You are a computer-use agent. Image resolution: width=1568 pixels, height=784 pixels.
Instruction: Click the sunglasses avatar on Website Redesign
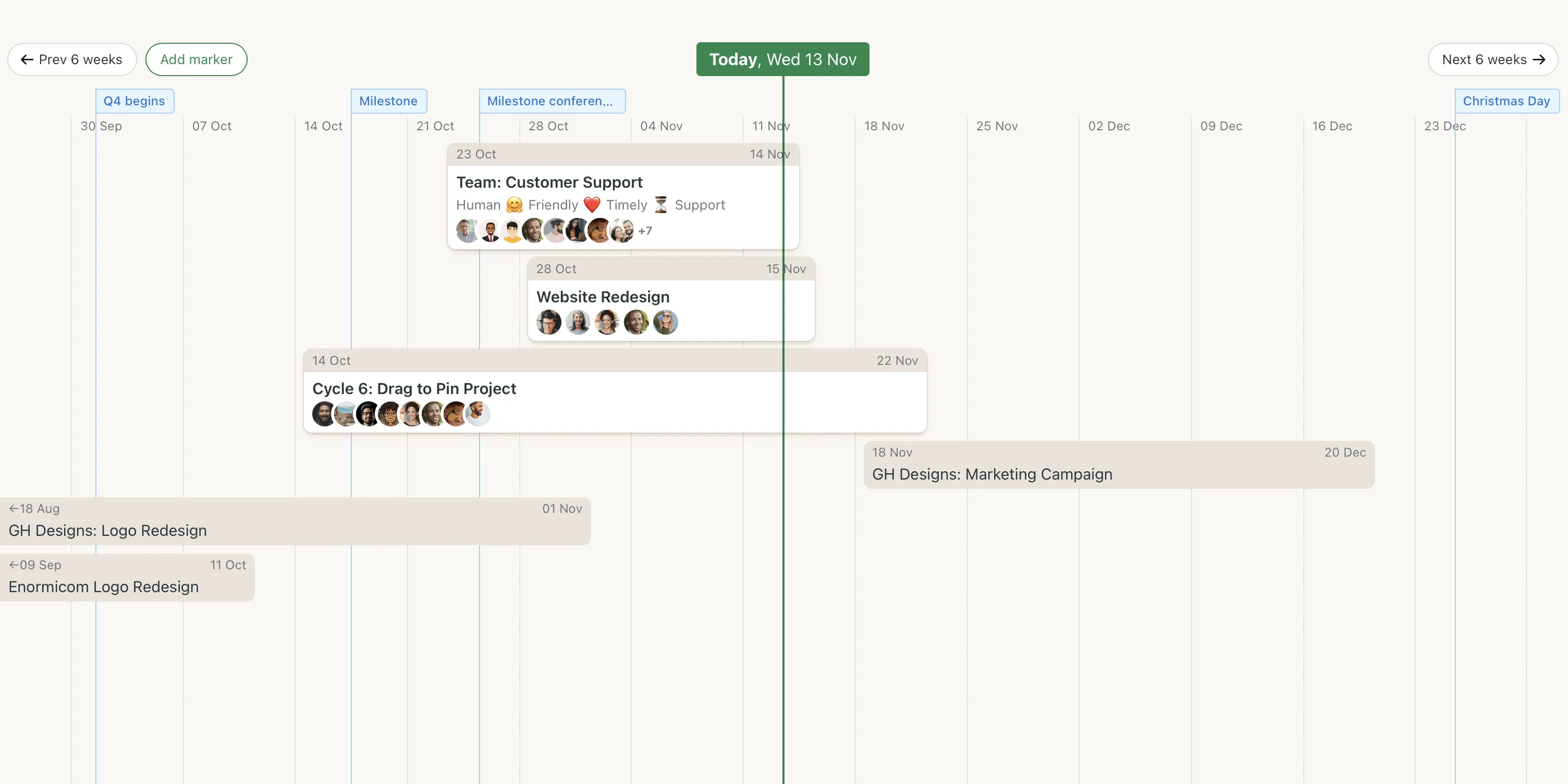point(666,323)
